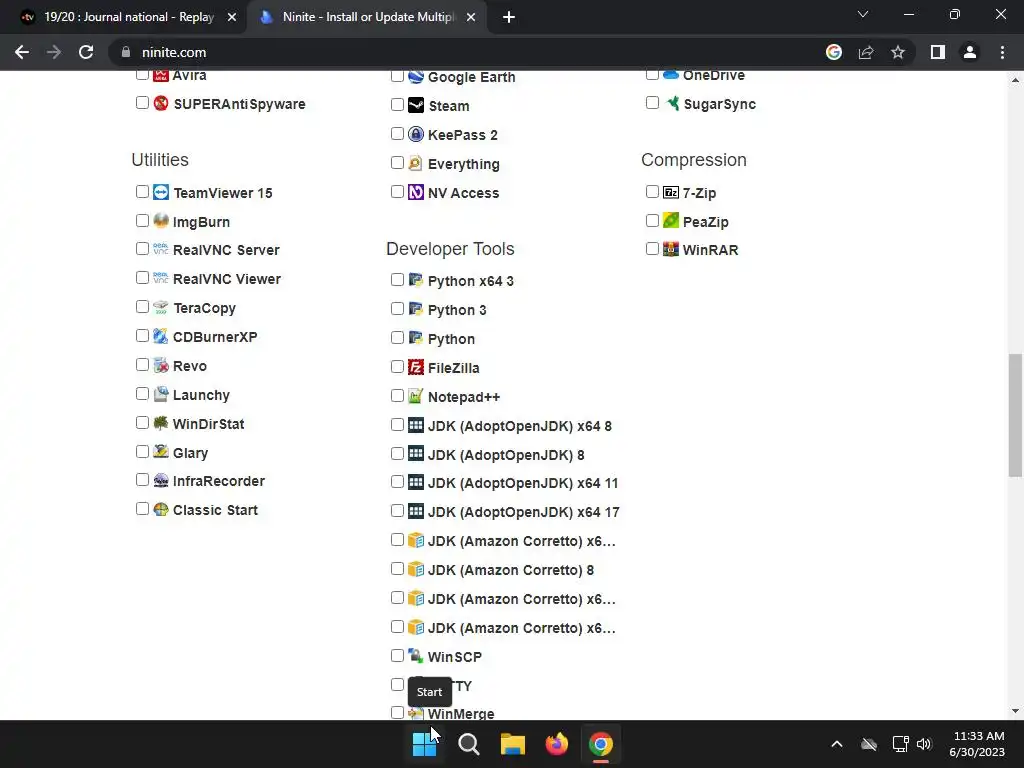
Task: Select the FileZilla checkbox
Action: [x=397, y=366]
